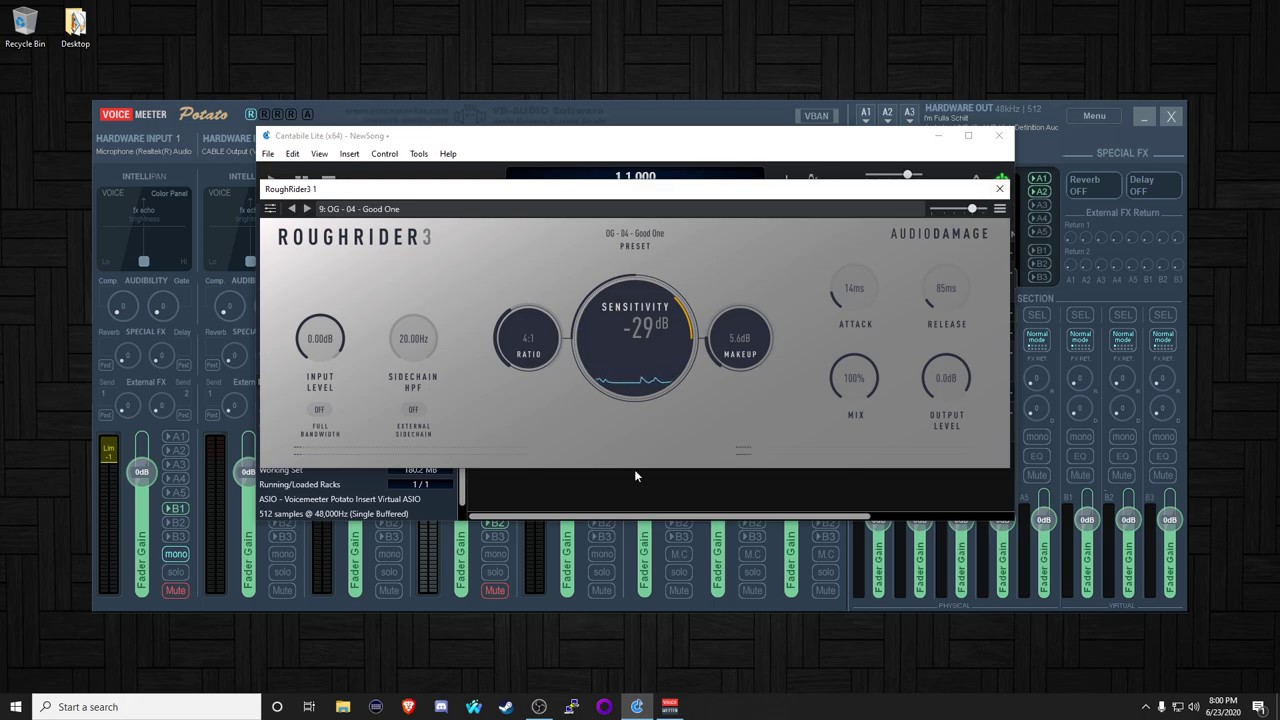Open Cantabile Help menu
The width and height of the screenshot is (1280, 720).
click(x=448, y=154)
